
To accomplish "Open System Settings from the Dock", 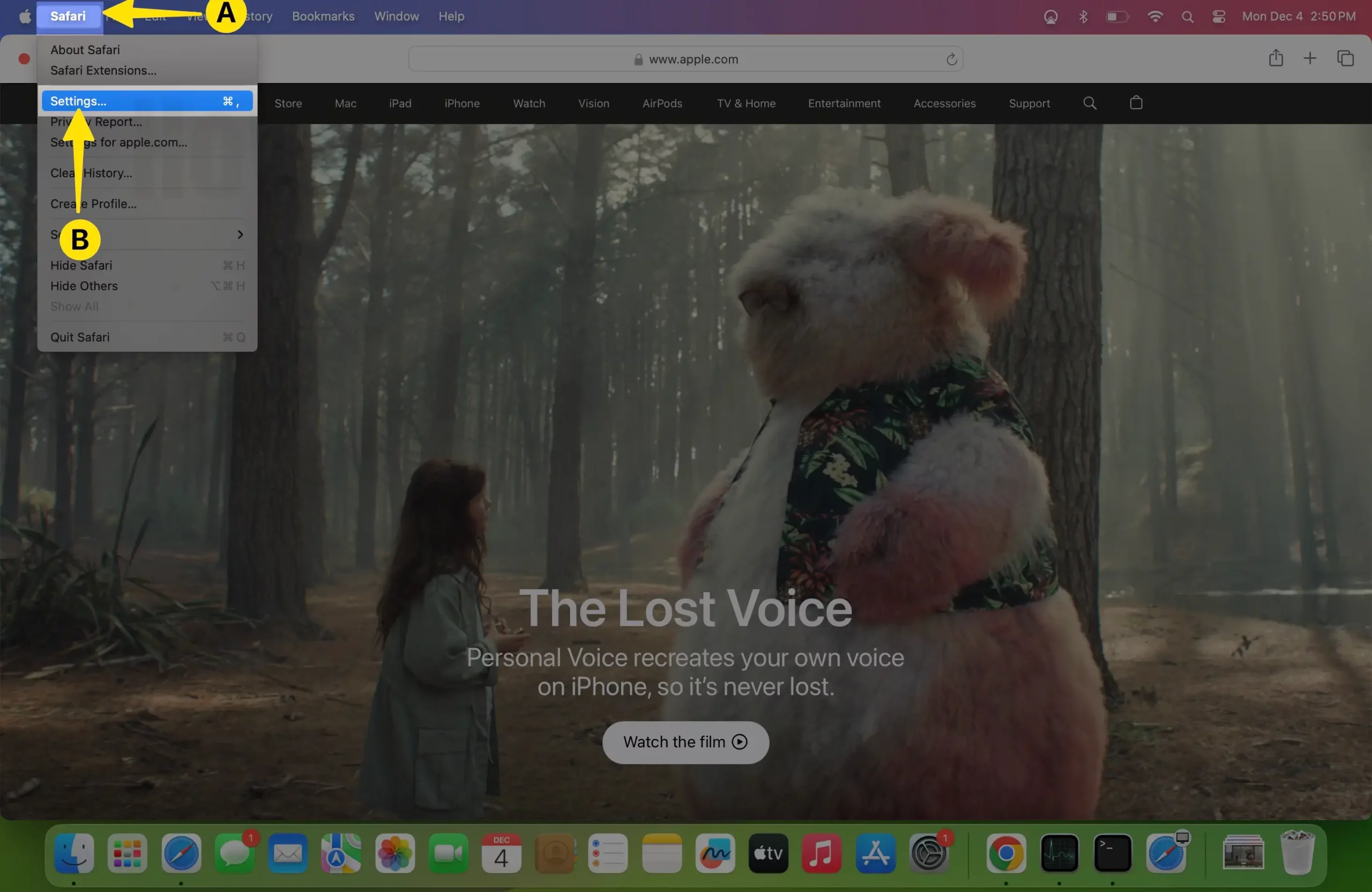I will coord(929,853).
